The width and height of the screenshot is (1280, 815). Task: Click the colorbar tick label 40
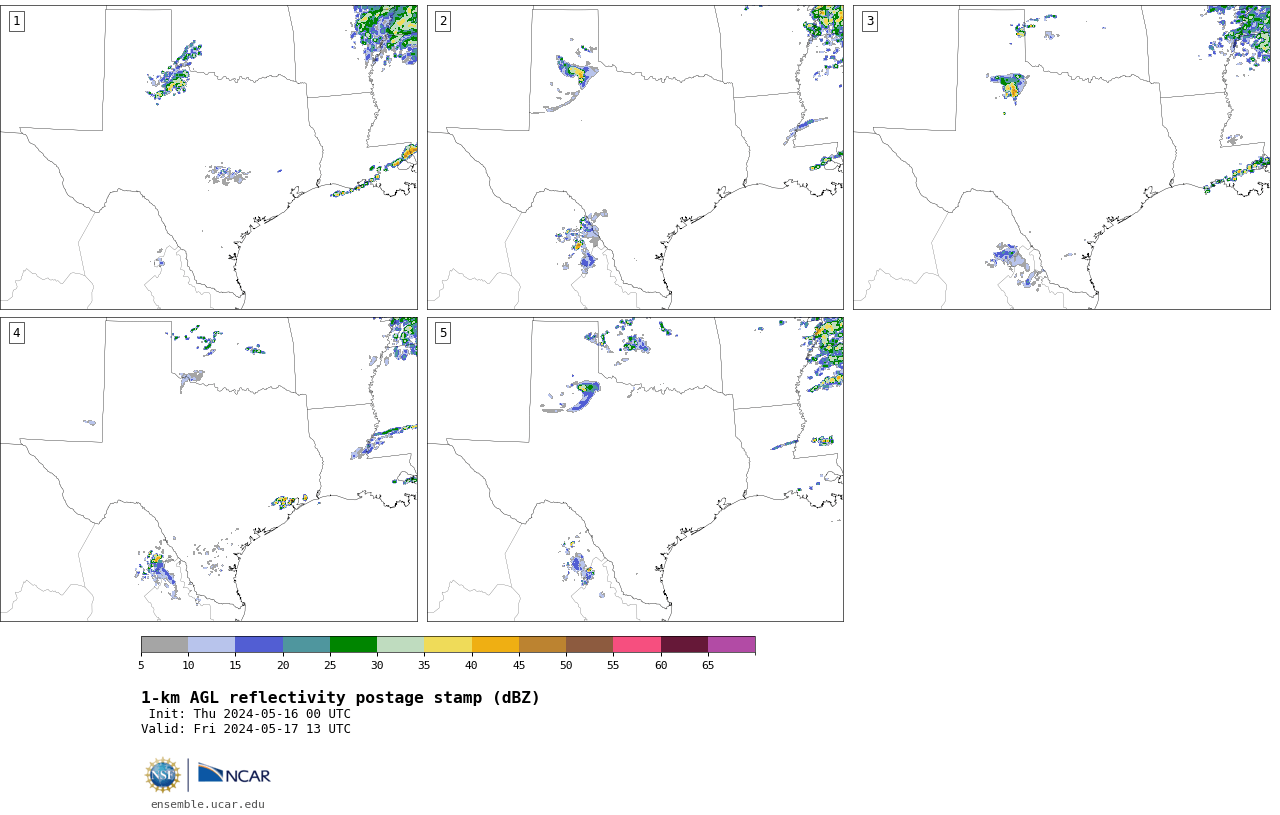coord(471,665)
